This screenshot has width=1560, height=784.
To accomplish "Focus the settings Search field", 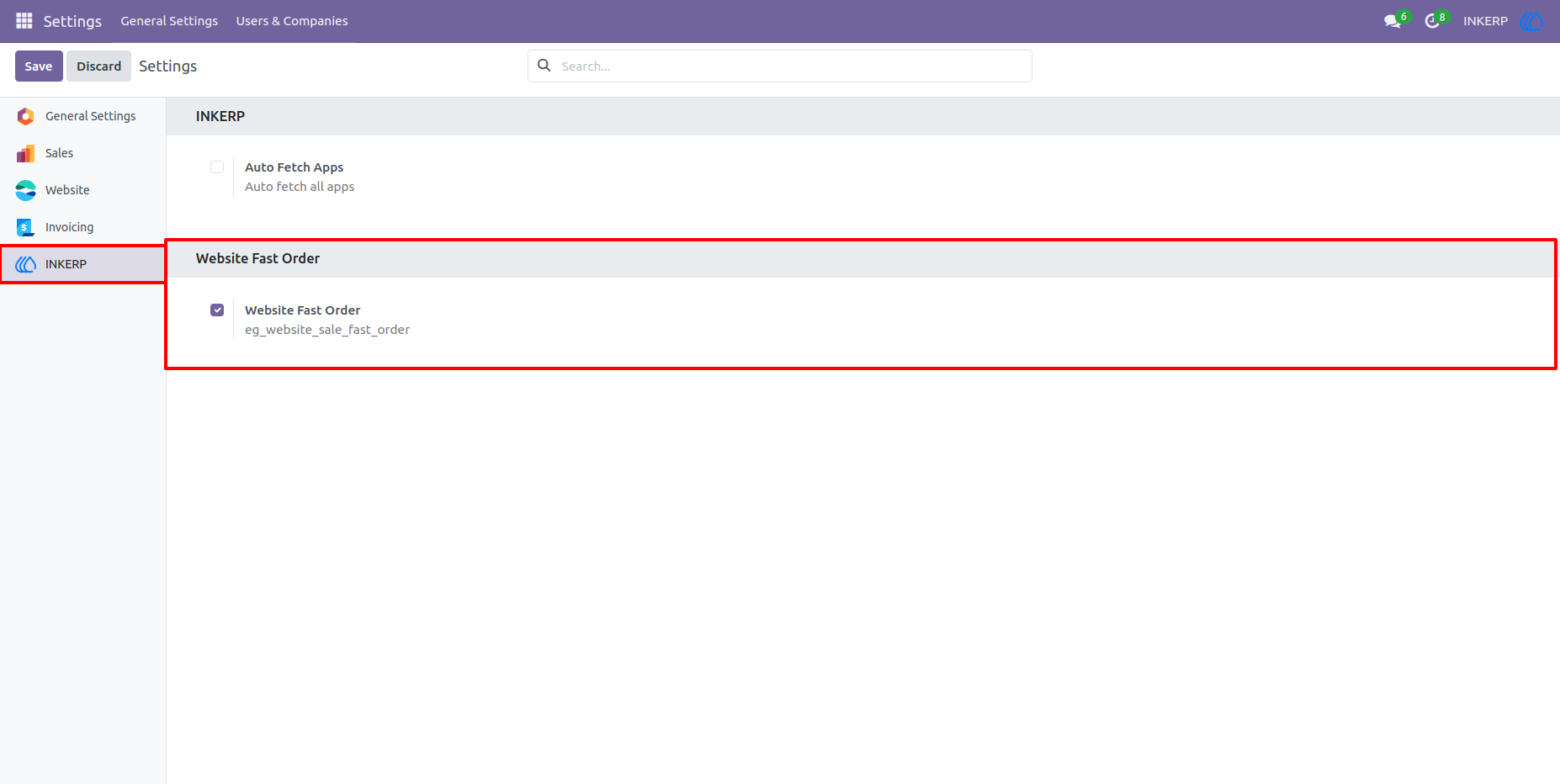I will pos(780,66).
